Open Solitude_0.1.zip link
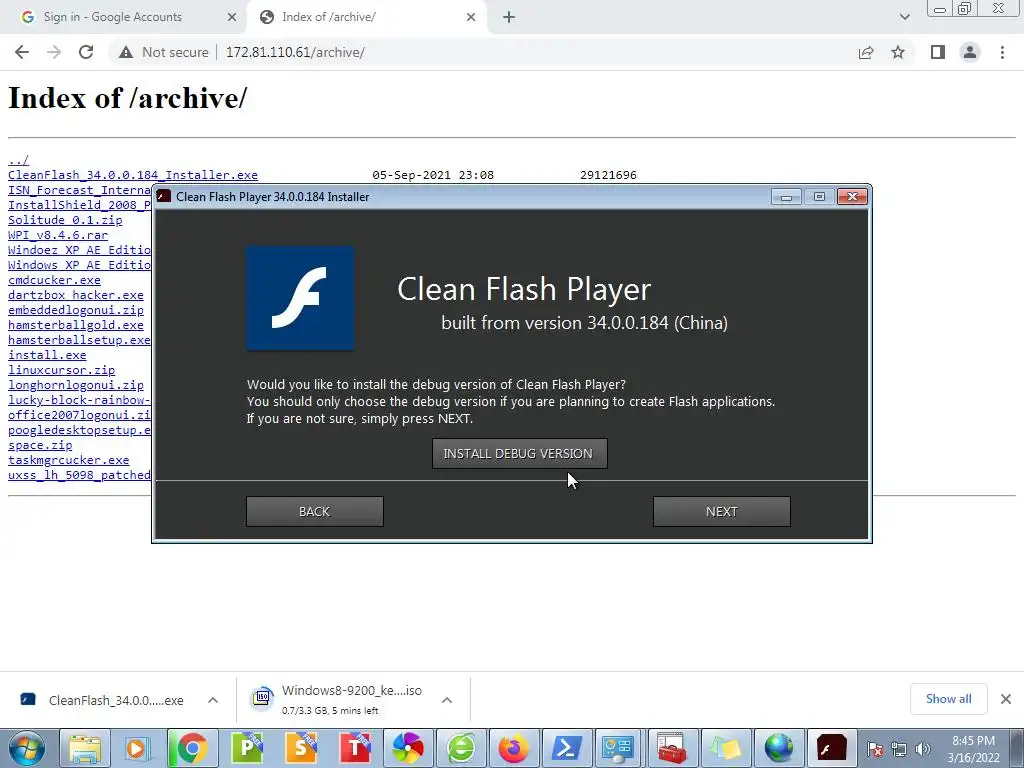The image size is (1024, 768). 65,220
